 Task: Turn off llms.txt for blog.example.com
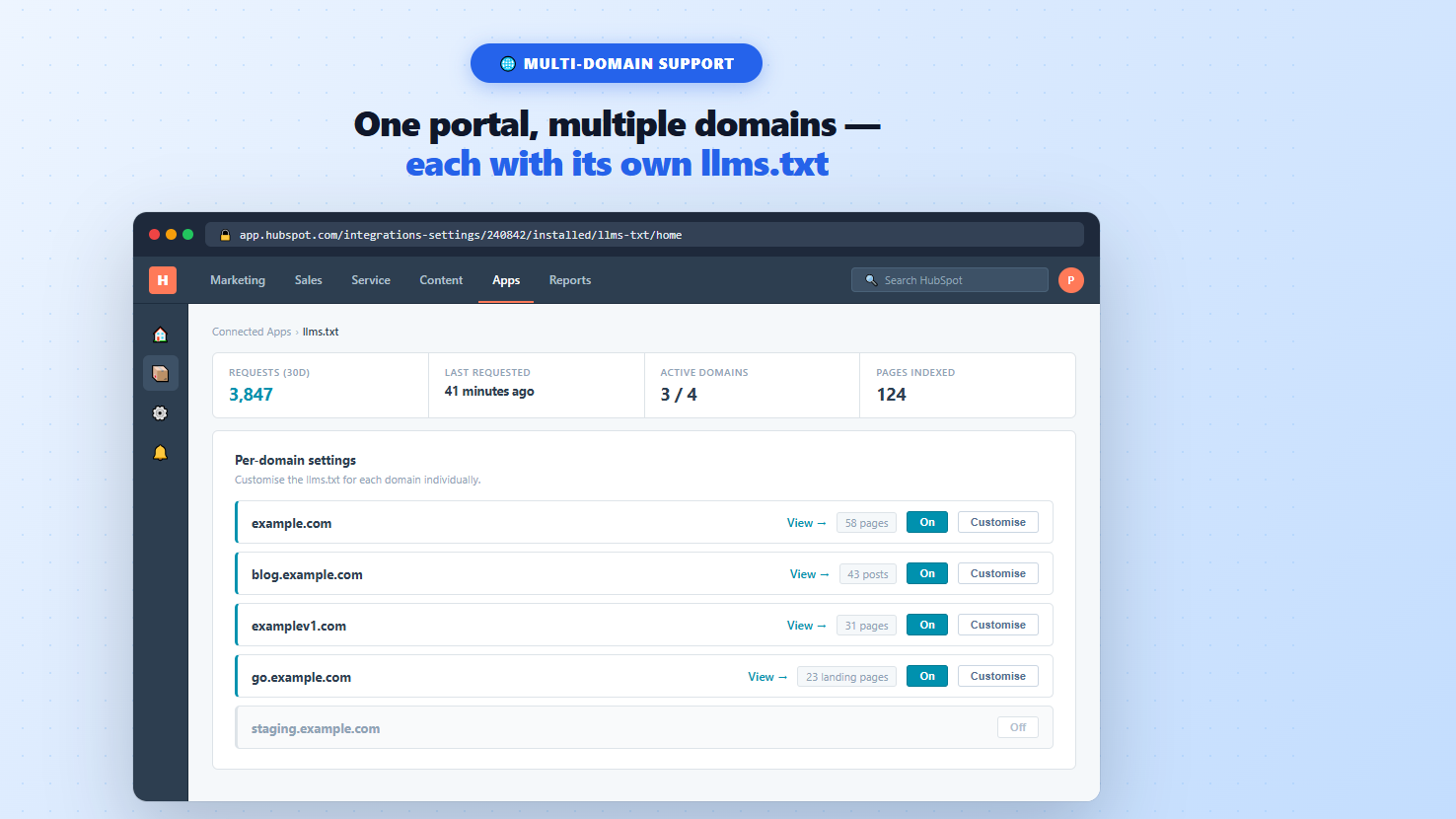coord(927,573)
